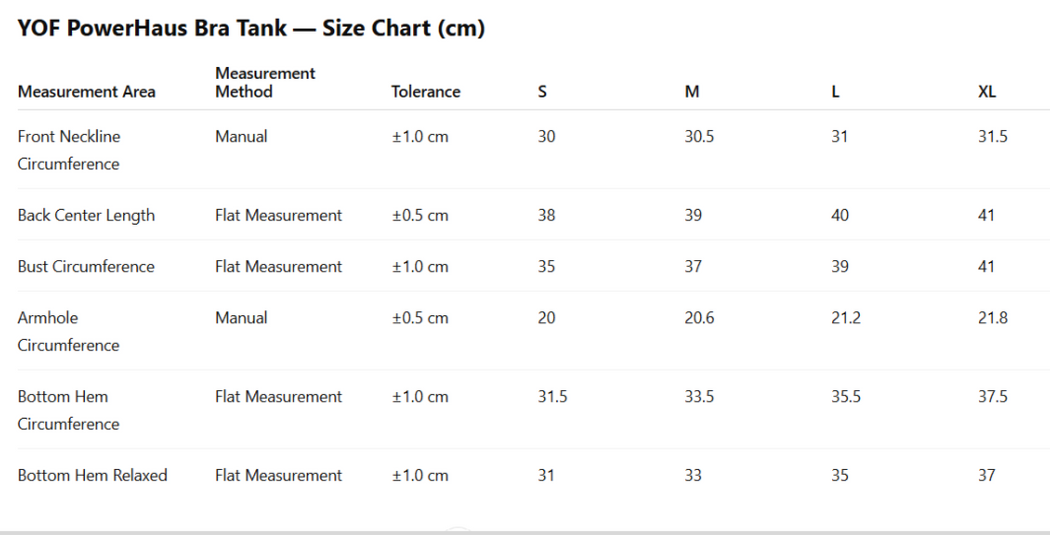Screen dimensions: 1050x535
Task: Click the 37.5 Bottom Hem XL value
Action: 993,397
